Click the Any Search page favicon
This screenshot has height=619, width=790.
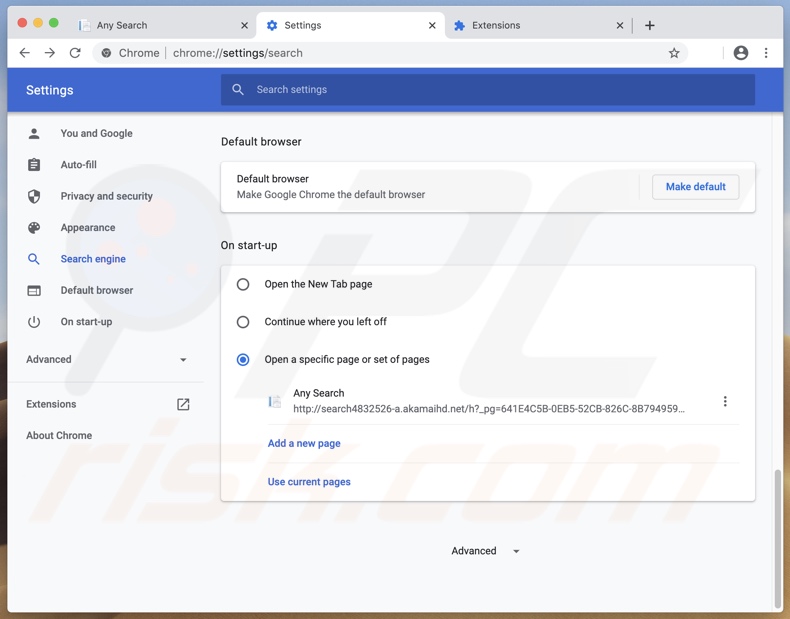pyautogui.click(x=275, y=401)
